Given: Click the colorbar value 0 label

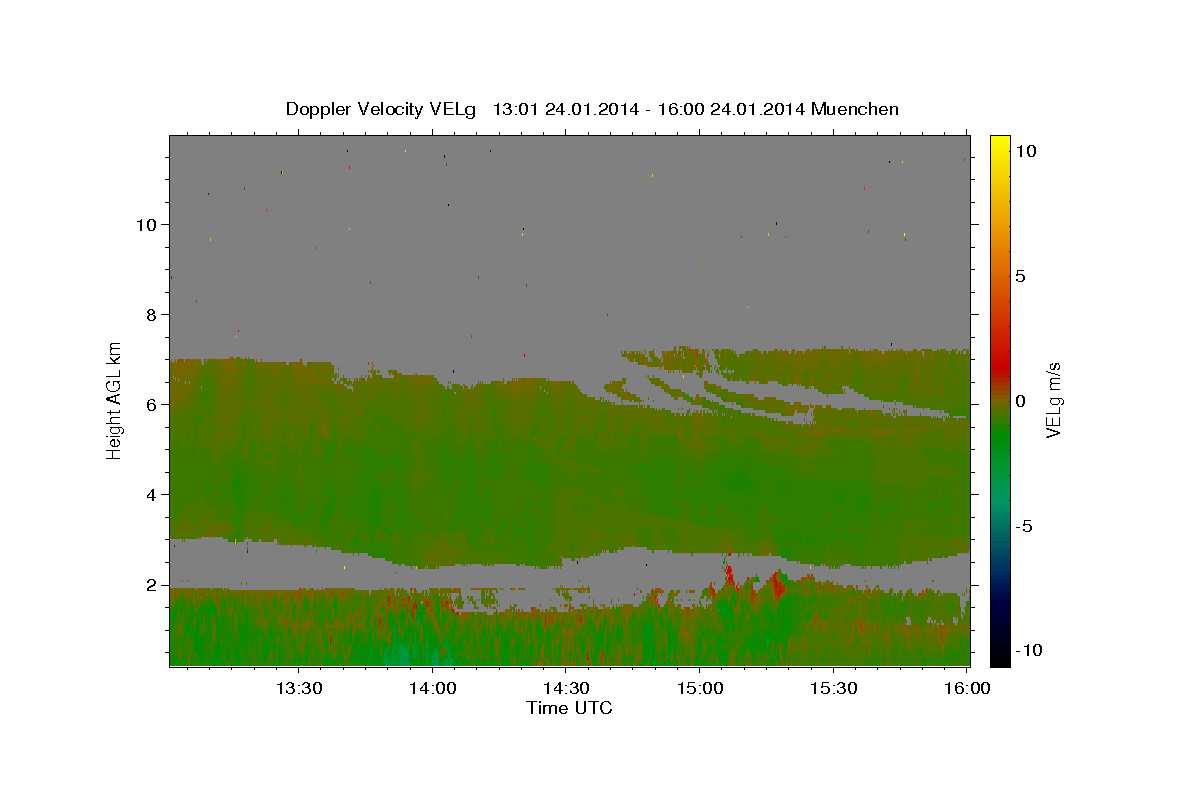Looking at the screenshot, I should click(1020, 401).
